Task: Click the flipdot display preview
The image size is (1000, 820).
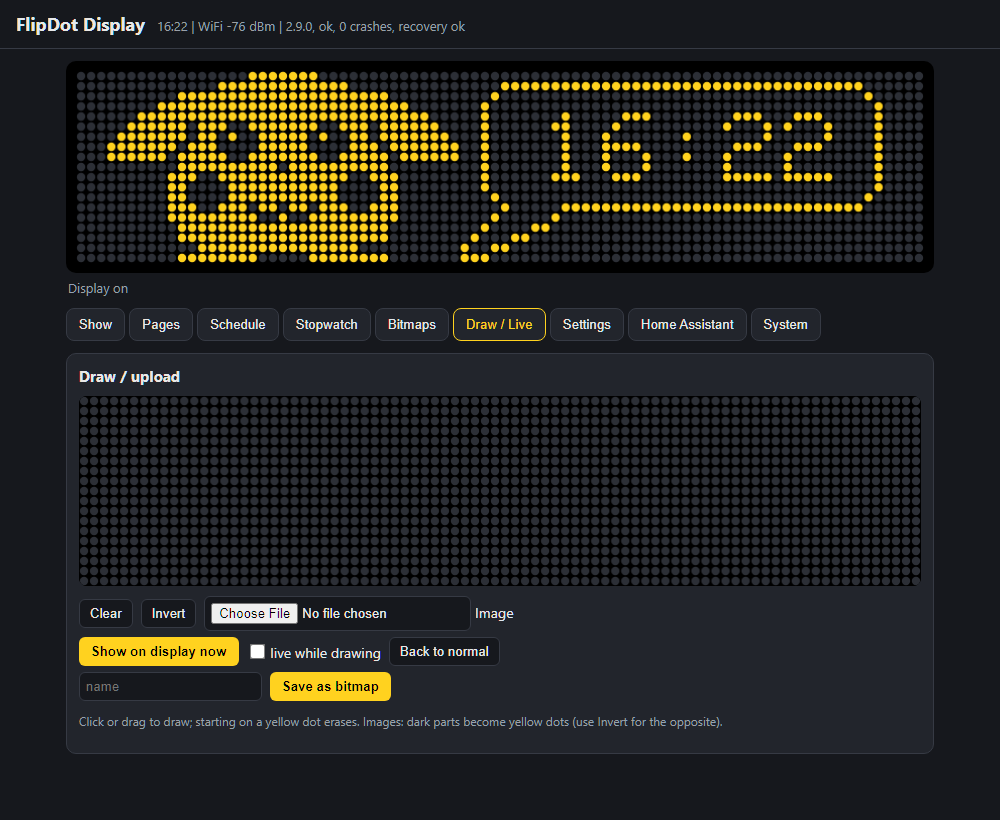Action: pyautogui.click(x=500, y=167)
